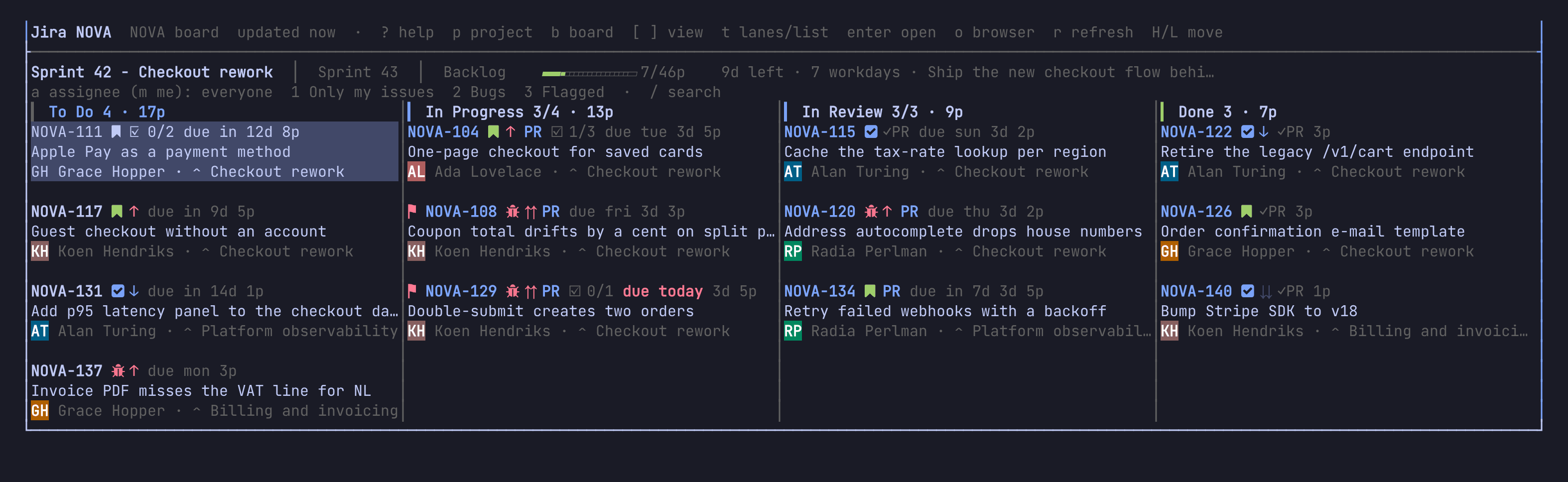Cycle the [ ] view selector

tap(667, 33)
